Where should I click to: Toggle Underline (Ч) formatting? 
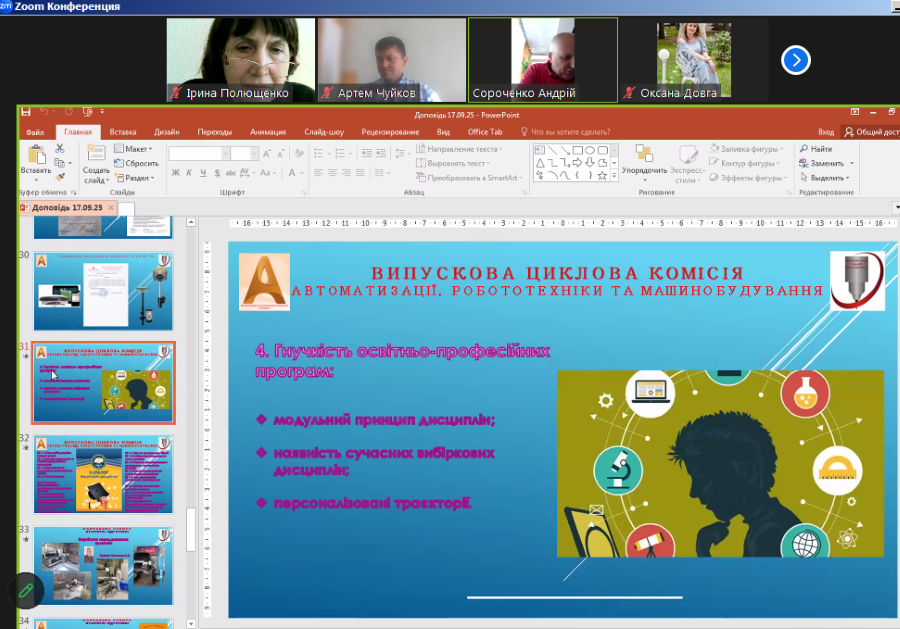[x=203, y=173]
